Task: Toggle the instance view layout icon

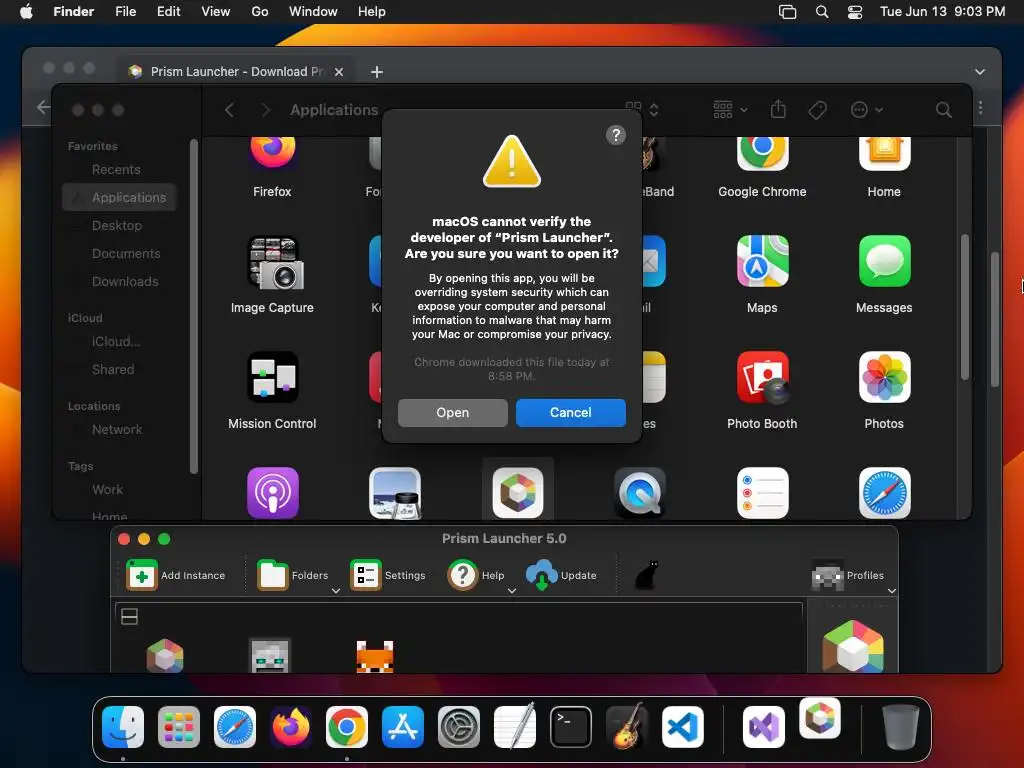Action: coord(129,616)
